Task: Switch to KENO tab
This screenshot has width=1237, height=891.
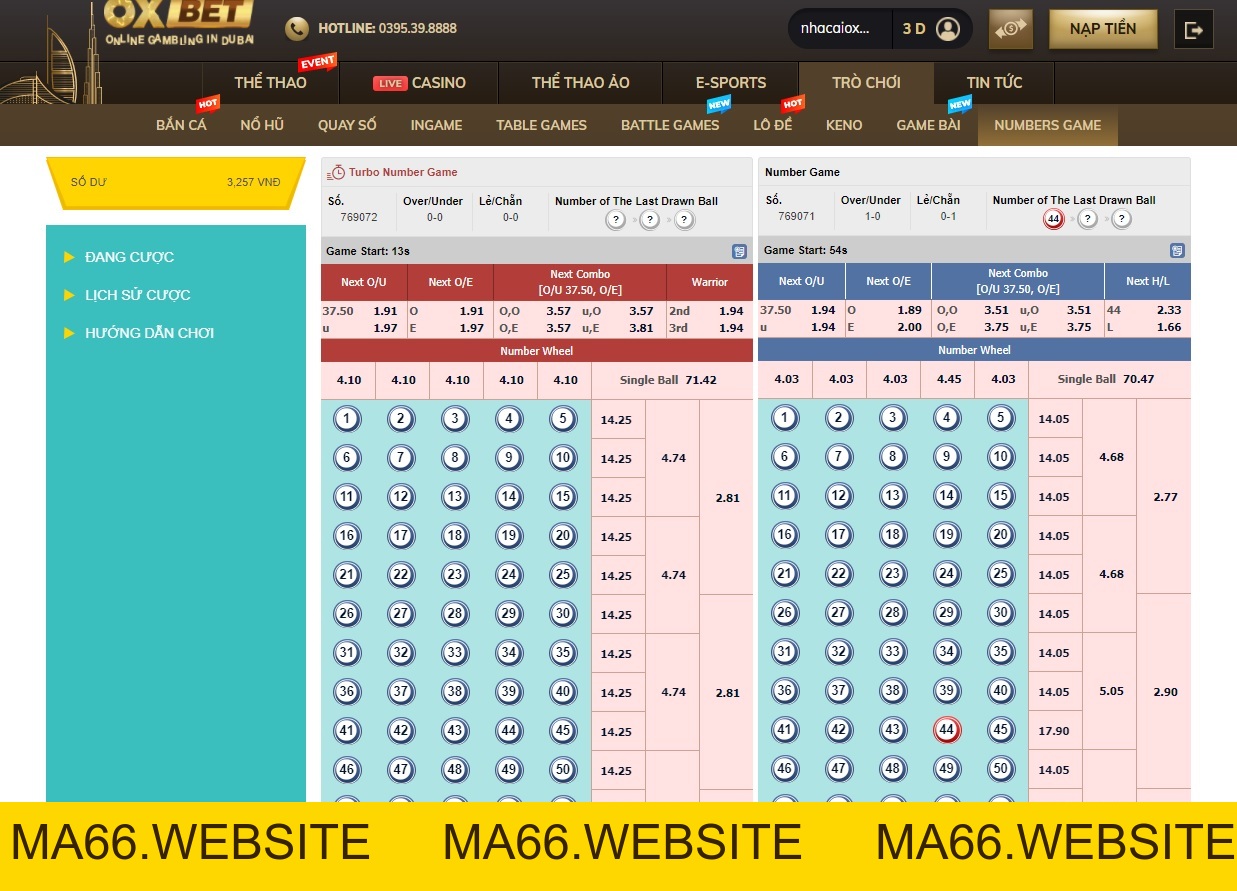Action: [x=844, y=125]
